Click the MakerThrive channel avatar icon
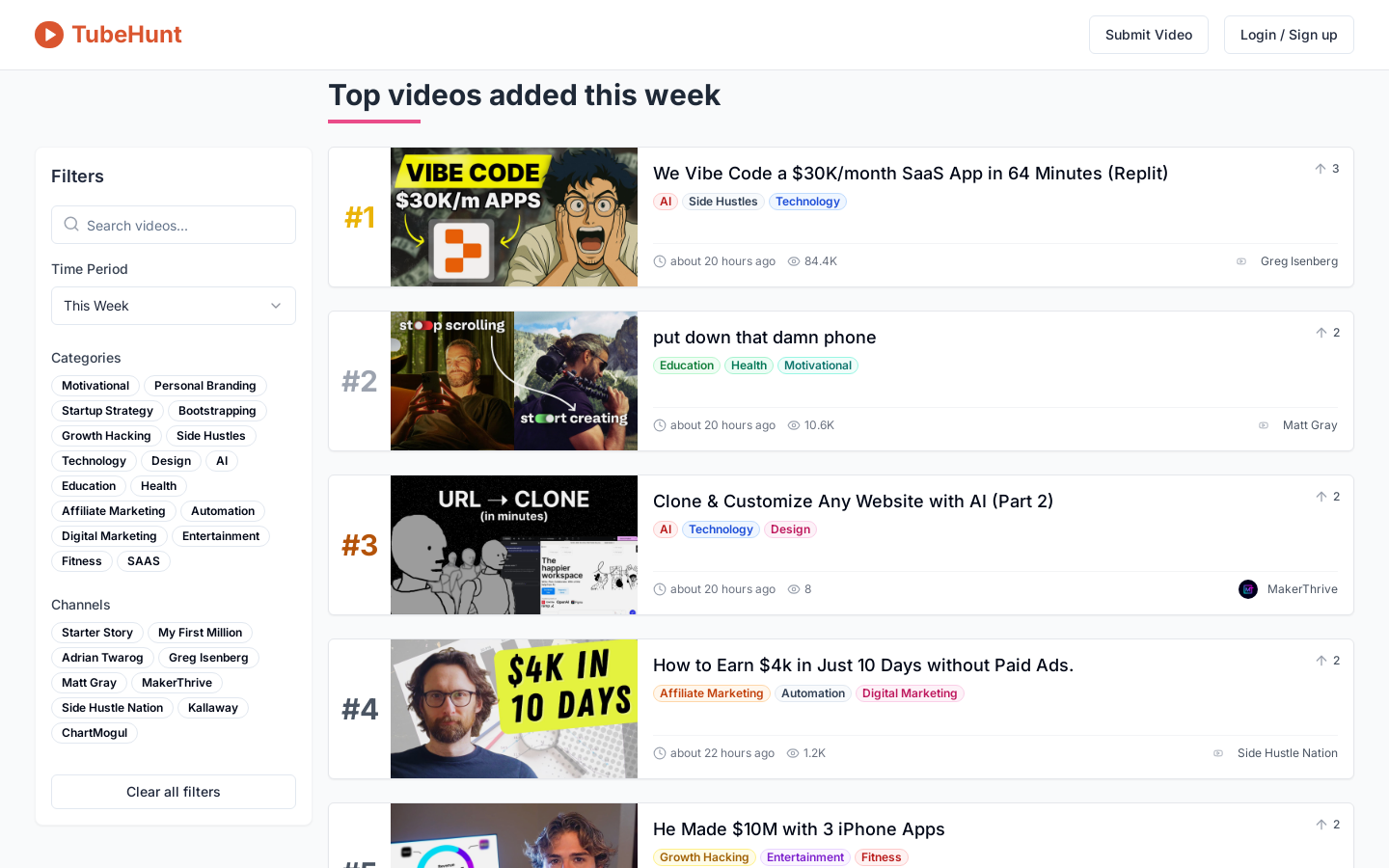The width and height of the screenshot is (1389, 868). 1248,589
